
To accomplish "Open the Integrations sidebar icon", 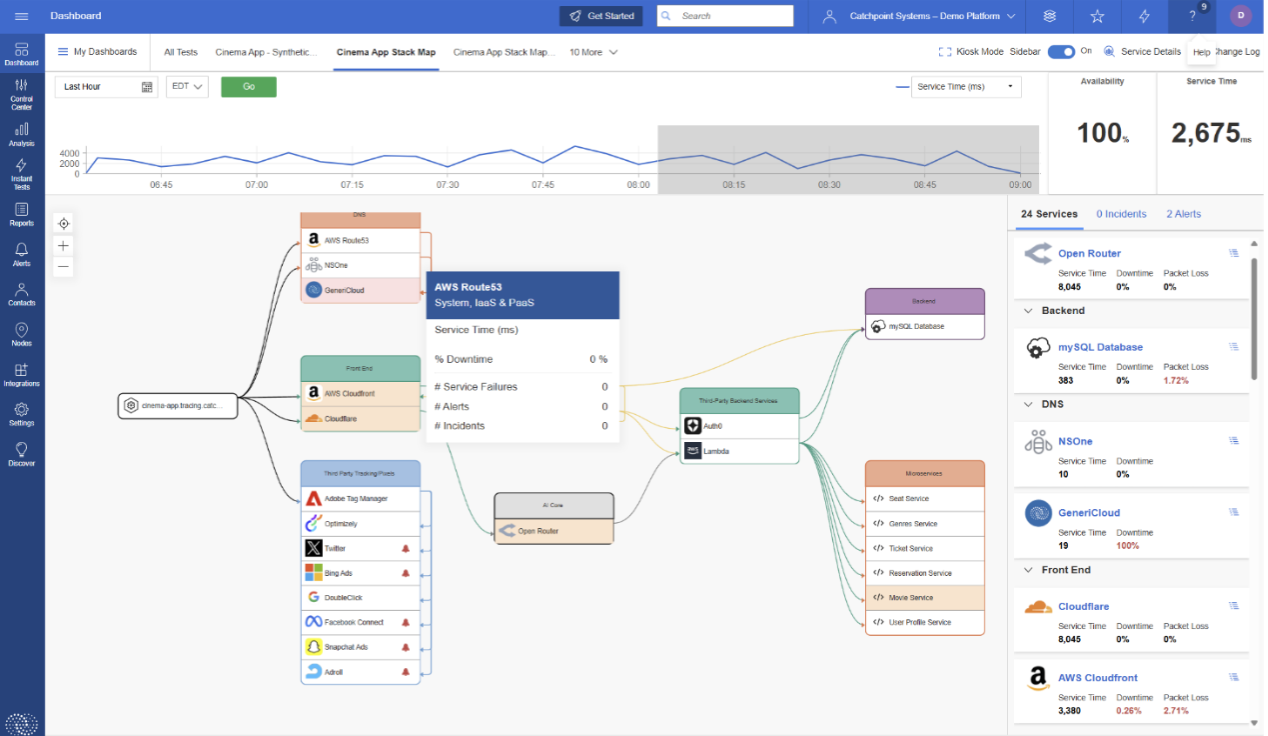I will 21,375.
